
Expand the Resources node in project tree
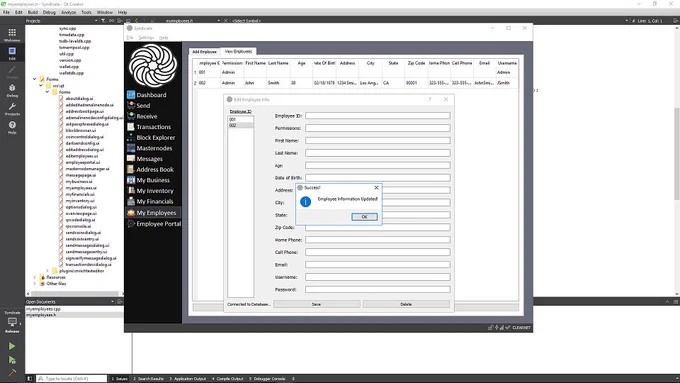tap(35, 277)
